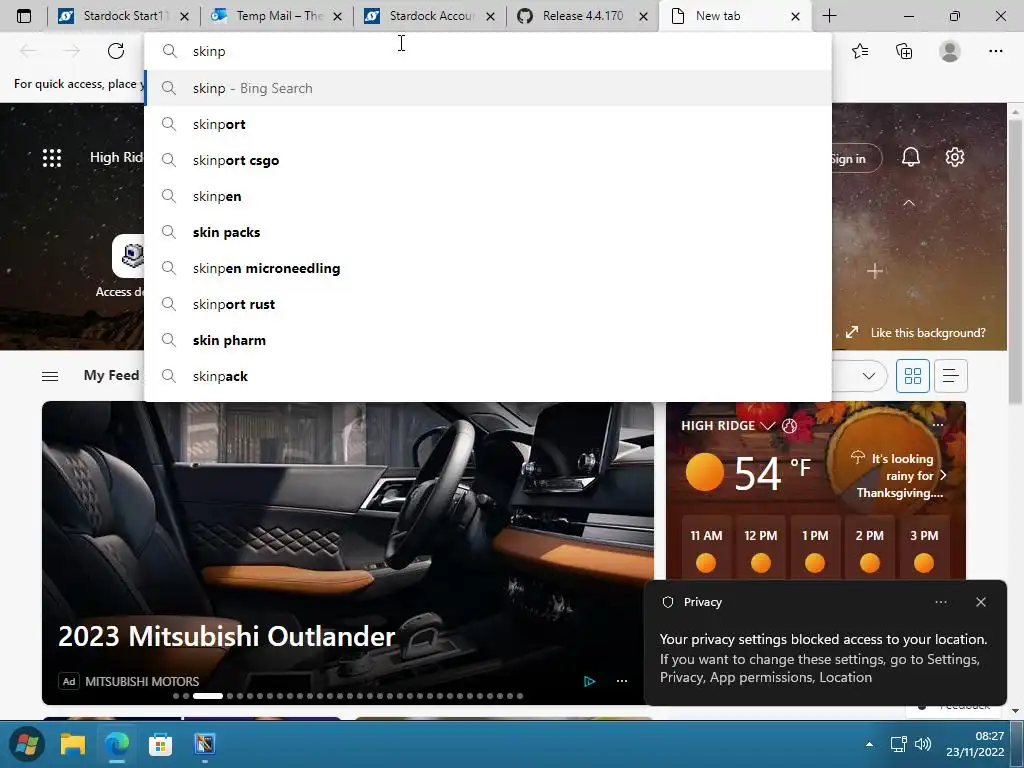Switch to Release 4.4.170 GitHub tab
This screenshot has width=1024, height=768.
click(x=581, y=16)
